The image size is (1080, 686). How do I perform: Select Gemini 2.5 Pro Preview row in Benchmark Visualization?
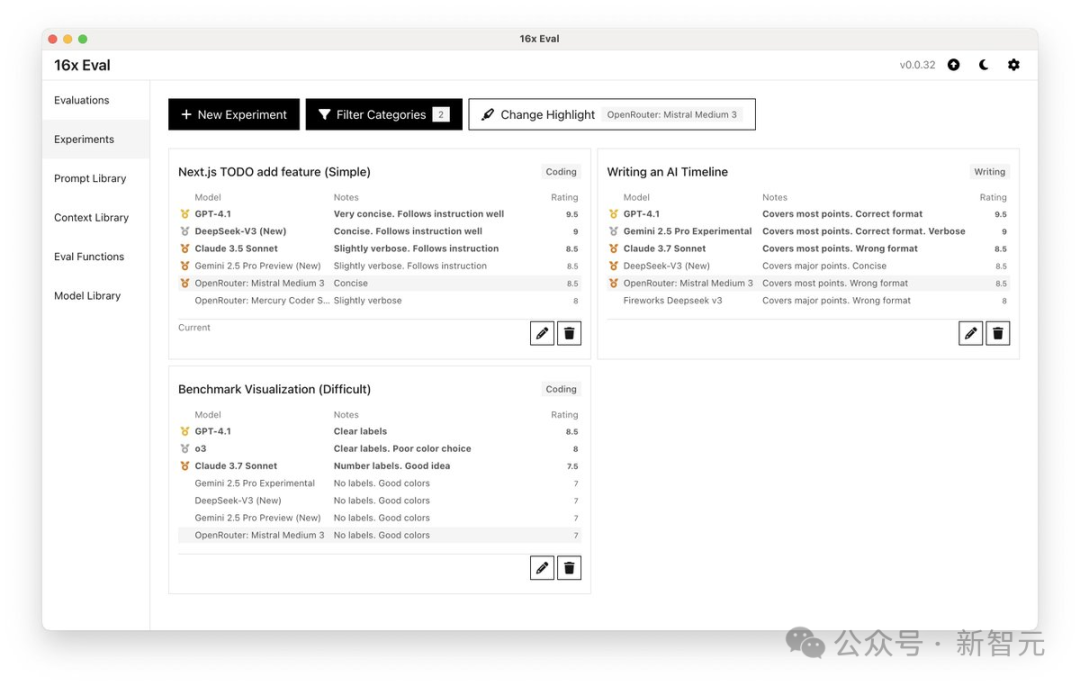(380, 518)
